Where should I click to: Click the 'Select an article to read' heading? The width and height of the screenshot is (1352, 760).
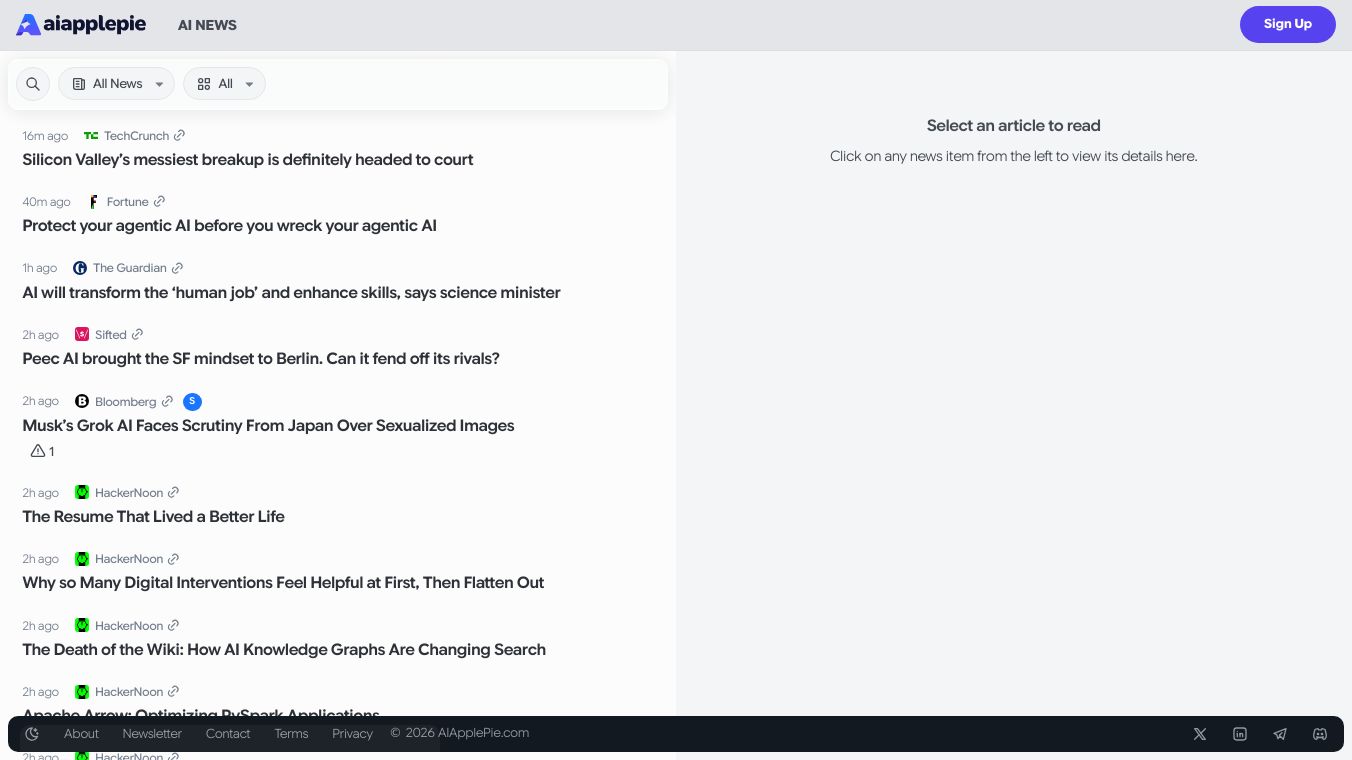click(x=1014, y=126)
